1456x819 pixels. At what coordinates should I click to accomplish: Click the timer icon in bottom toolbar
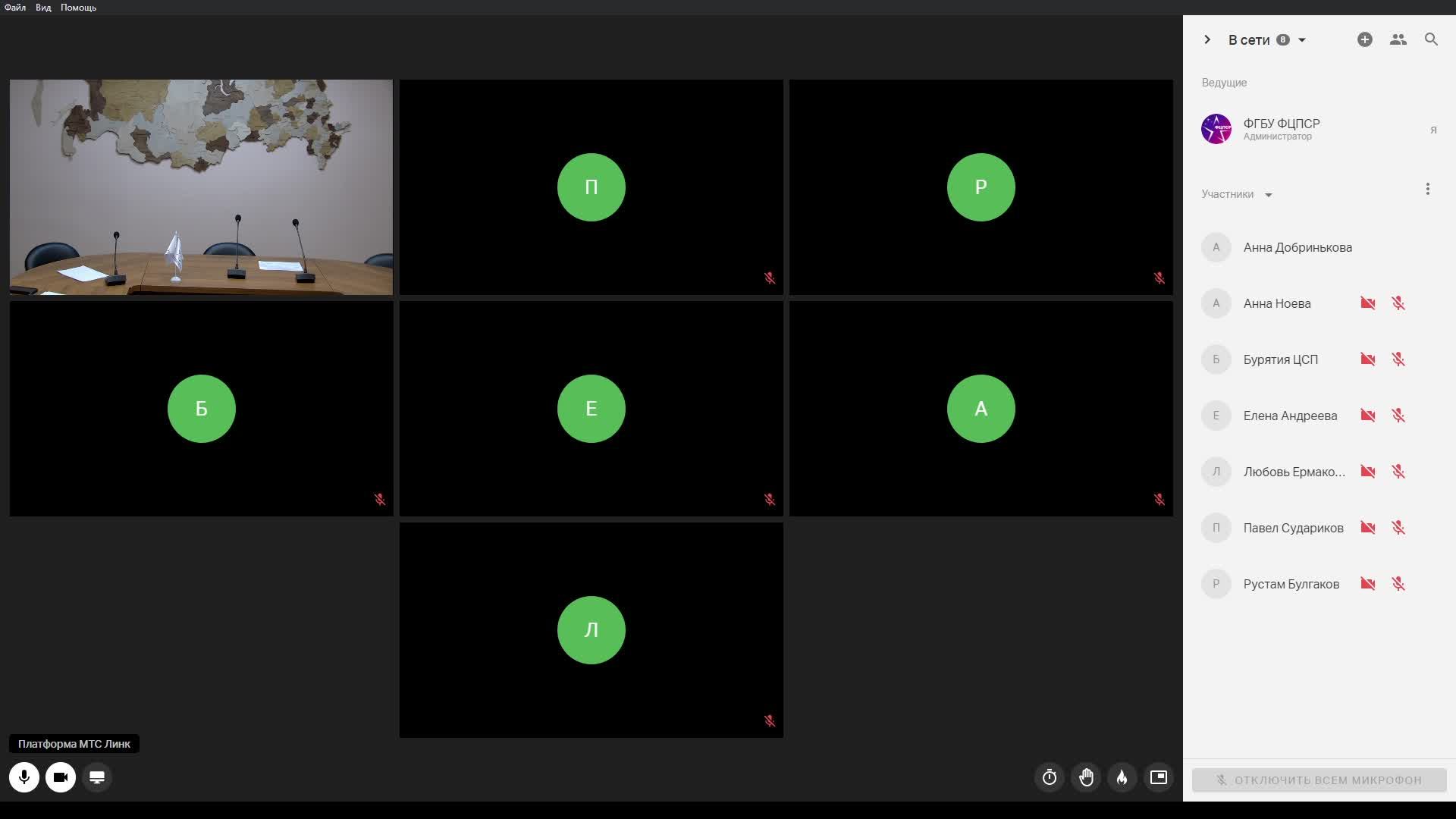(1050, 777)
